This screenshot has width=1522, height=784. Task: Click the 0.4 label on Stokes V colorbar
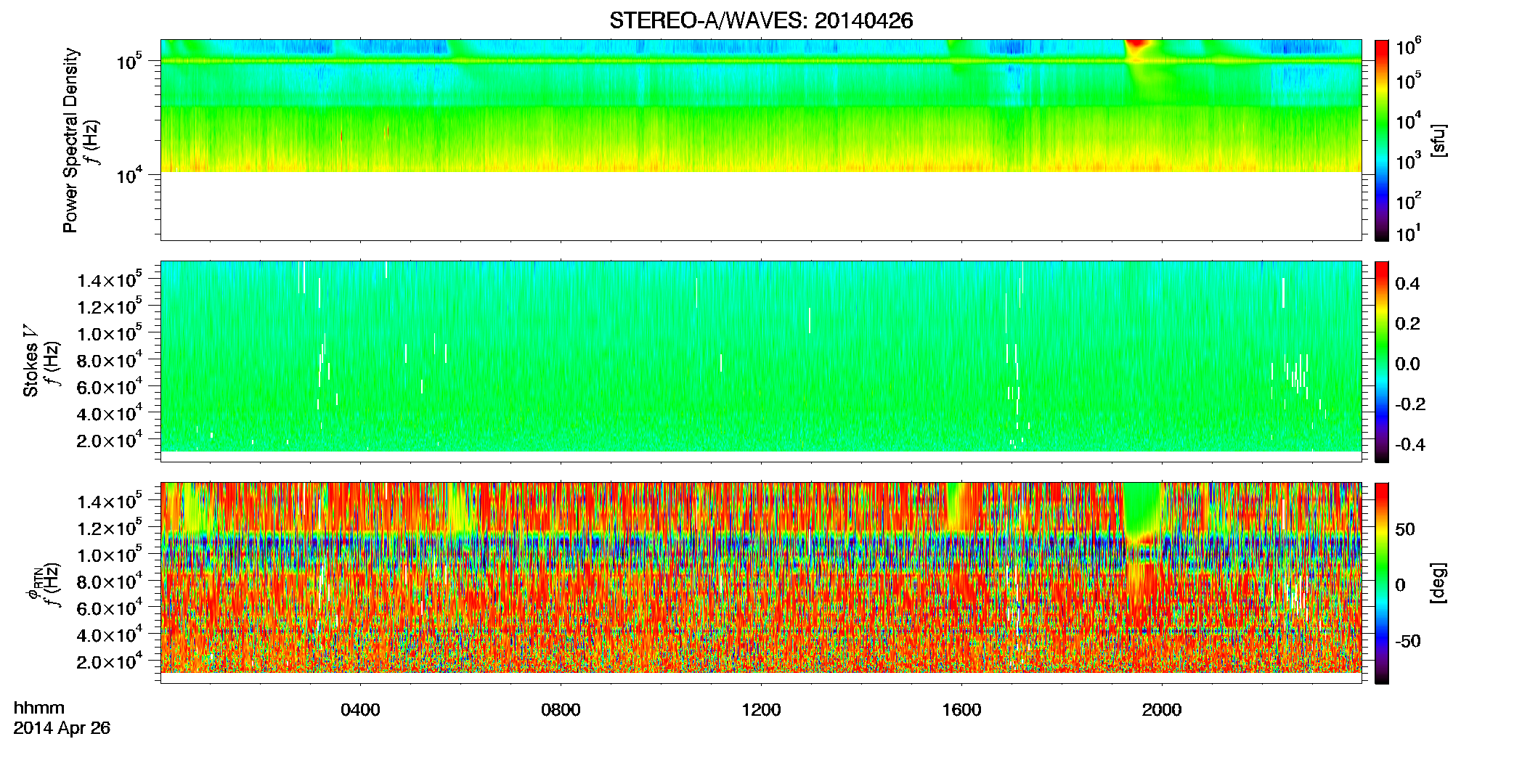[x=1407, y=284]
